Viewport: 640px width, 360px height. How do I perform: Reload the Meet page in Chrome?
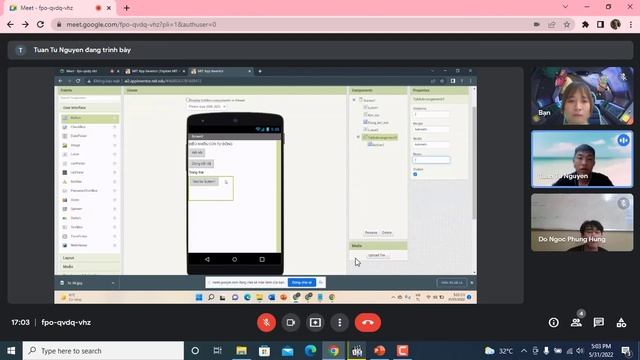(40, 24)
